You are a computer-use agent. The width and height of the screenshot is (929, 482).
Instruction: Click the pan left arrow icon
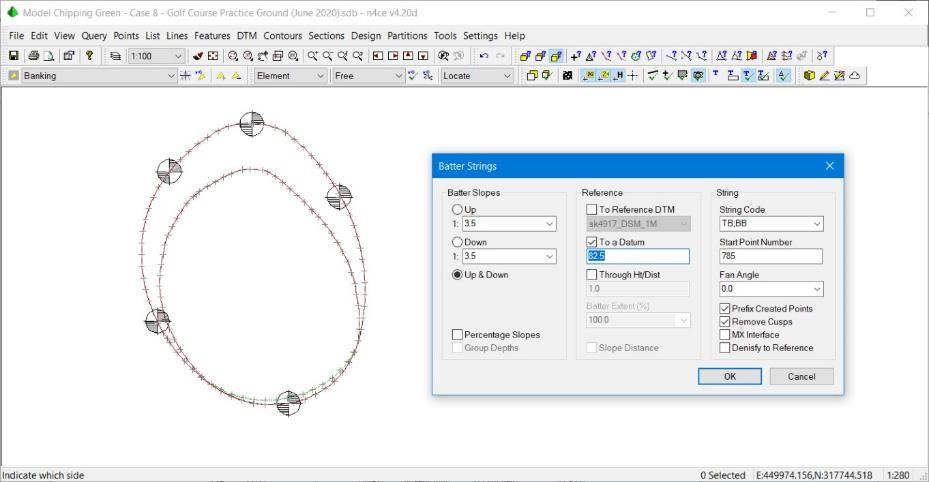(377, 56)
